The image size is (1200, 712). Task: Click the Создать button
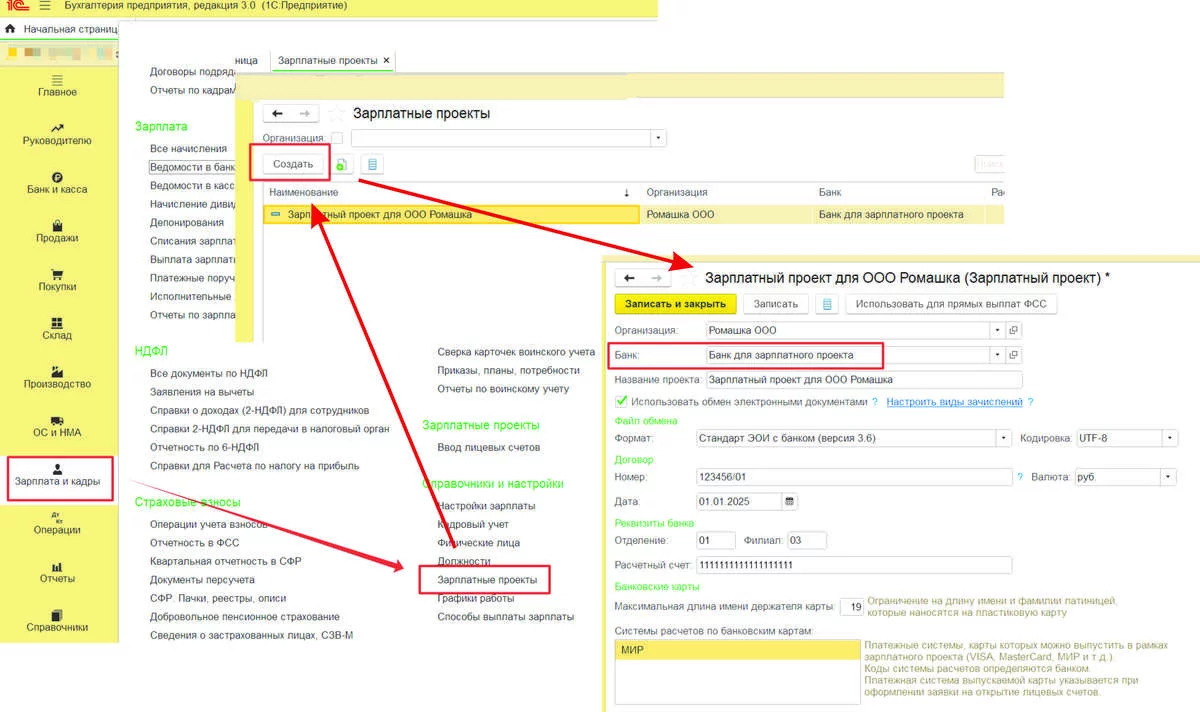293,164
